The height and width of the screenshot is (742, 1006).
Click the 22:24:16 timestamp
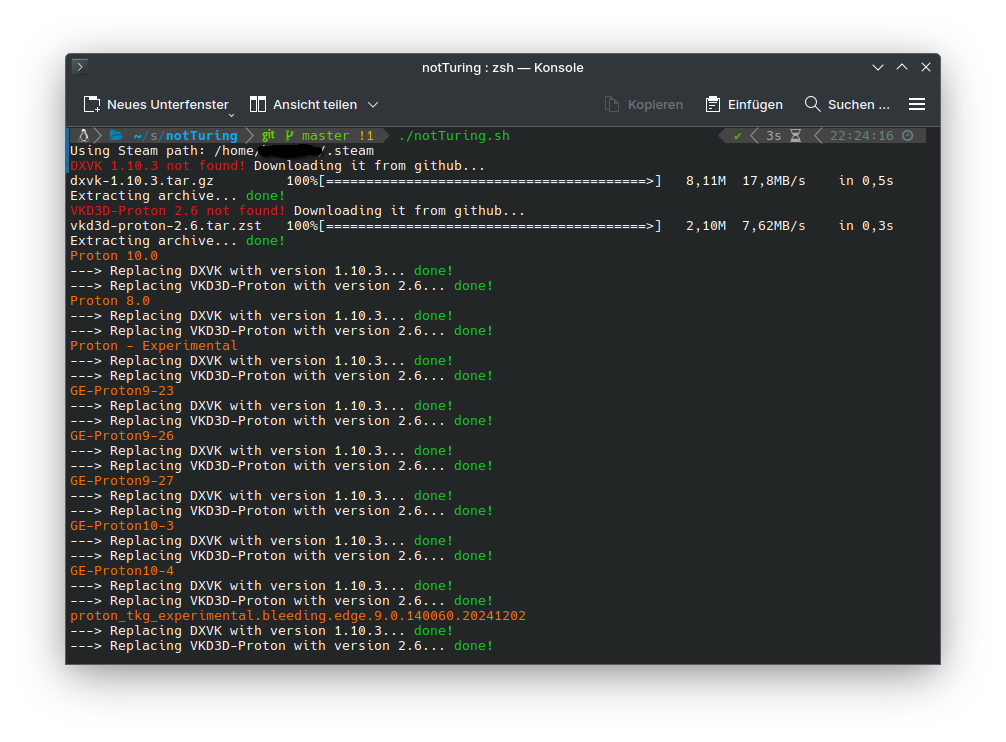(x=862, y=135)
